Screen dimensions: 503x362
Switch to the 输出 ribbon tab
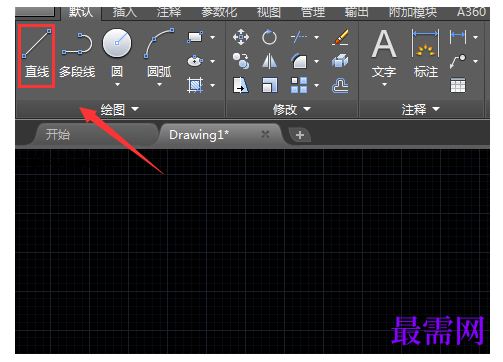click(357, 13)
